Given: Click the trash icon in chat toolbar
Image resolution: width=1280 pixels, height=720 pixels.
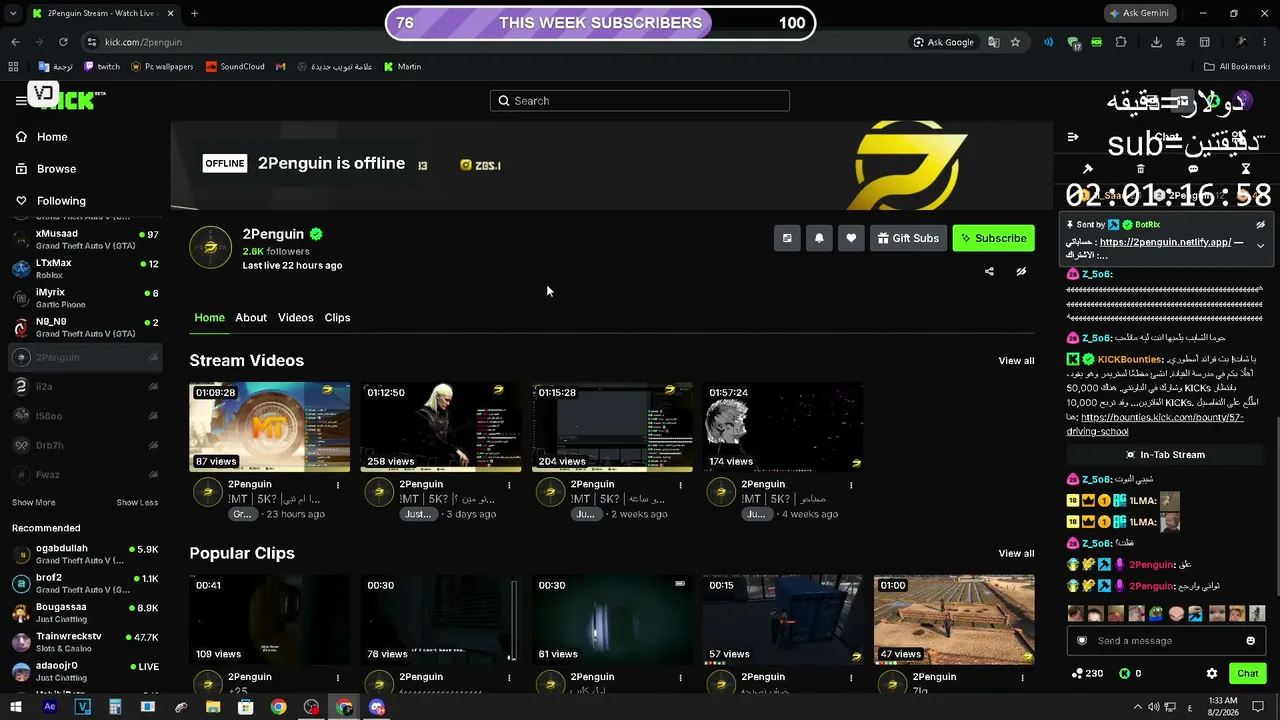Looking at the screenshot, I should tap(1140, 169).
